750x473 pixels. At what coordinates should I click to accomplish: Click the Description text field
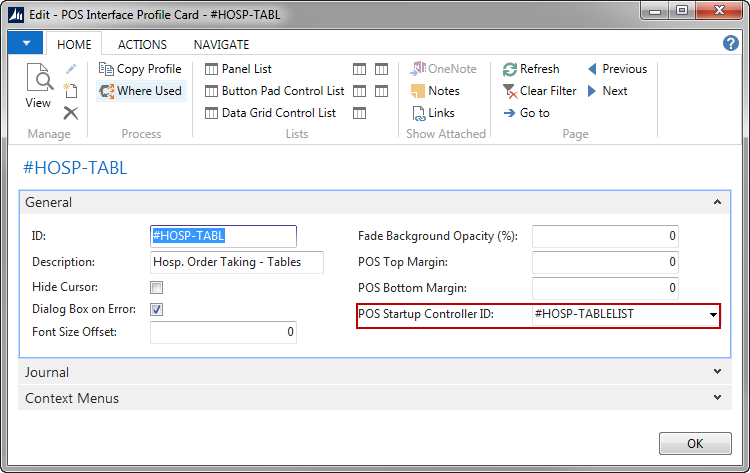pos(237,262)
